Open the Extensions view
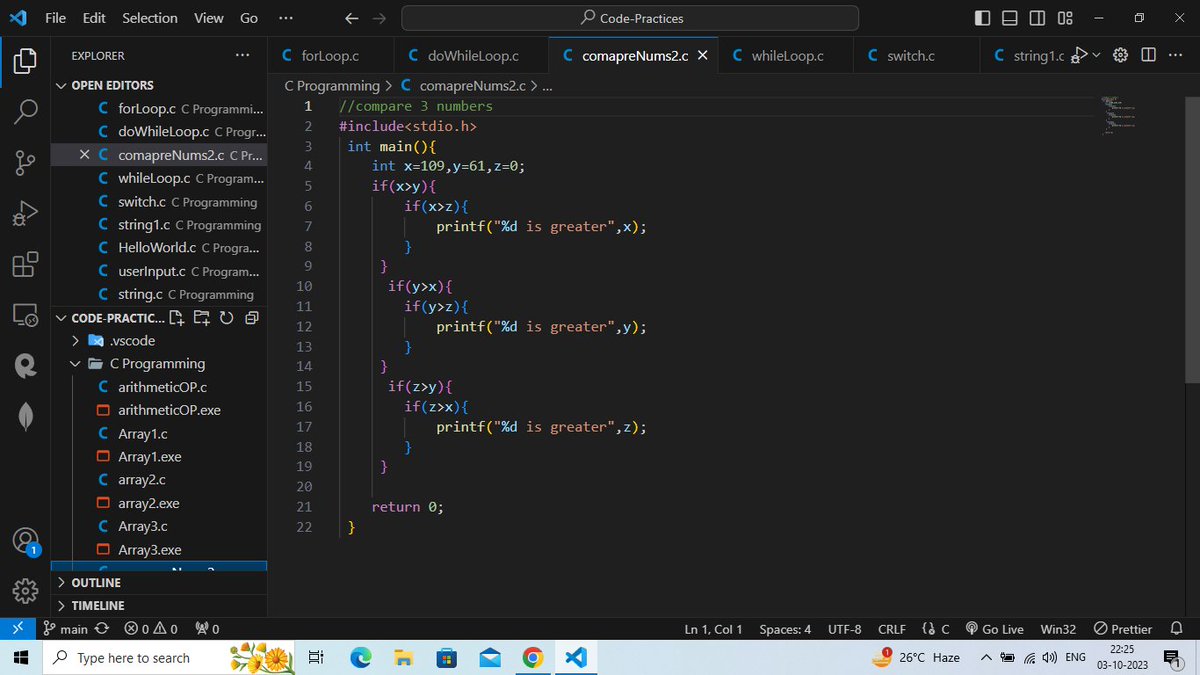This screenshot has height=675, width=1200. [25, 264]
